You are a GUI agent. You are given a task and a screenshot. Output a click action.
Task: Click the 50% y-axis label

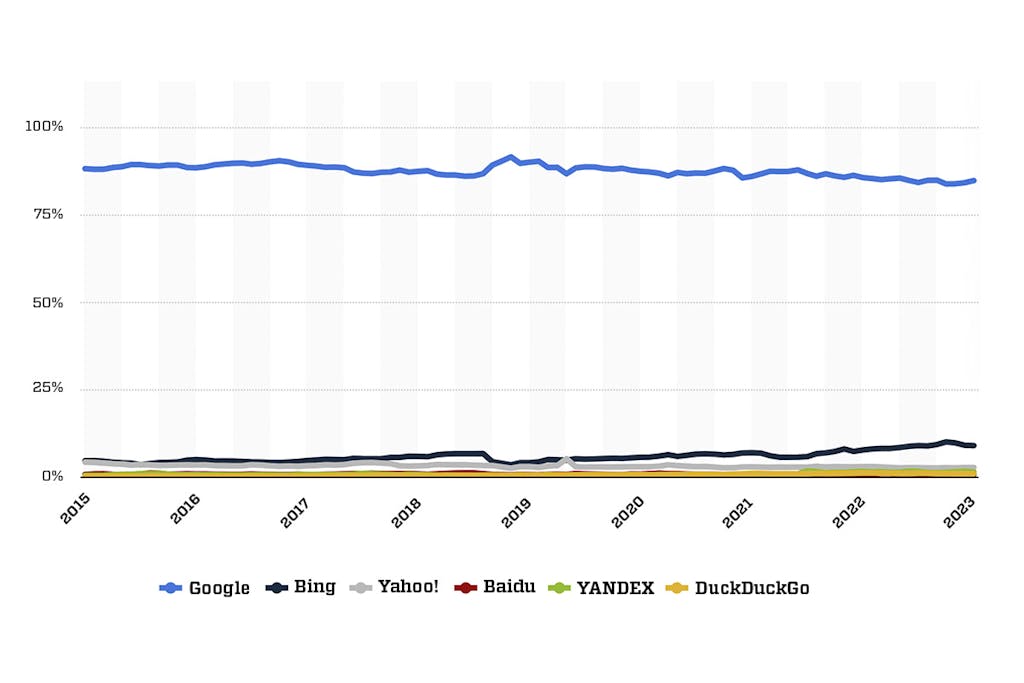(x=48, y=302)
